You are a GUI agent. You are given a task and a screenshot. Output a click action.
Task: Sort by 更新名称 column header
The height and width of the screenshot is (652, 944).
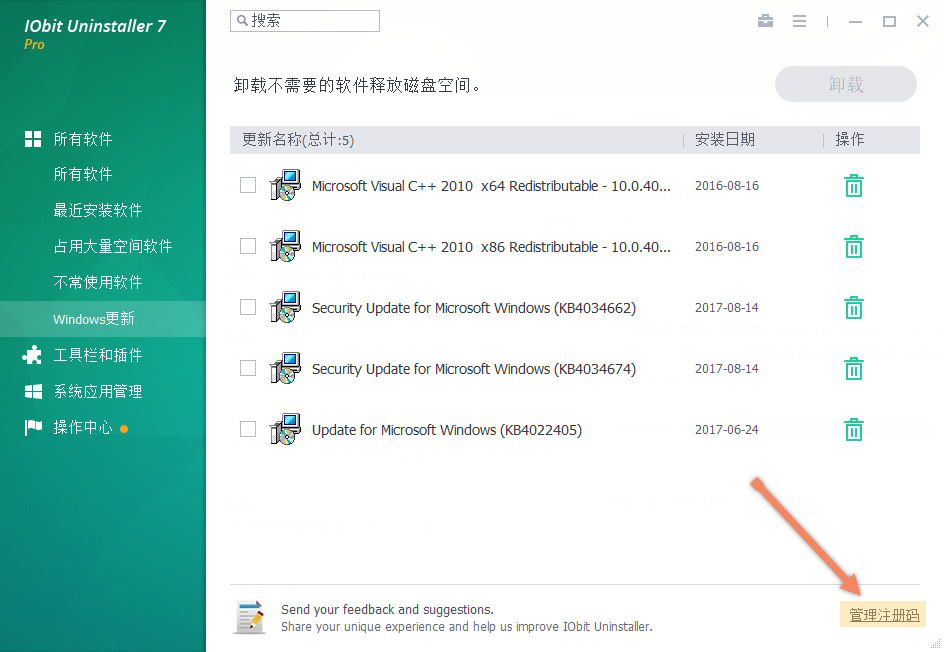pos(298,140)
